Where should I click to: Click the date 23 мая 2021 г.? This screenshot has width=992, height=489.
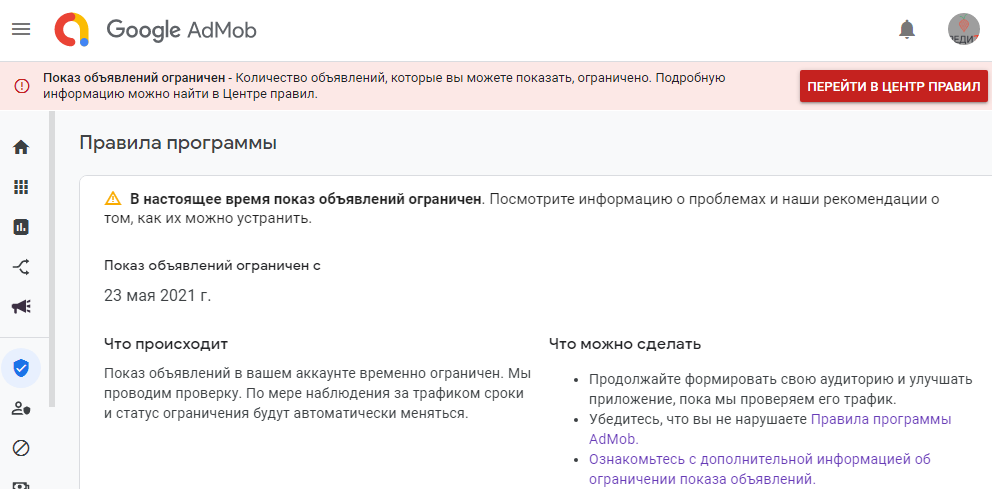click(158, 295)
